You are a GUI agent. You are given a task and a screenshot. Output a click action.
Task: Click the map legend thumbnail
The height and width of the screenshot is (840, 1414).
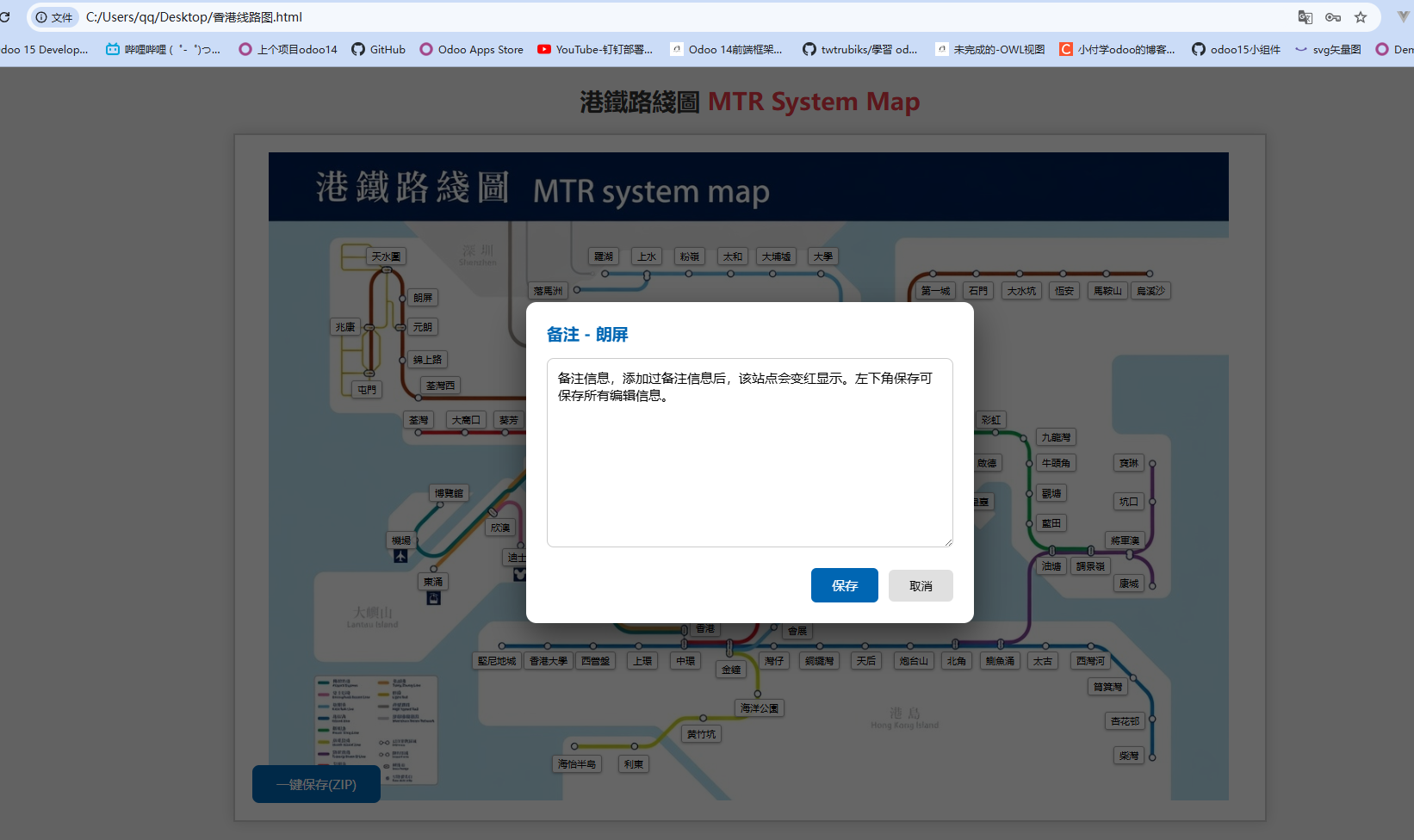[376, 730]
